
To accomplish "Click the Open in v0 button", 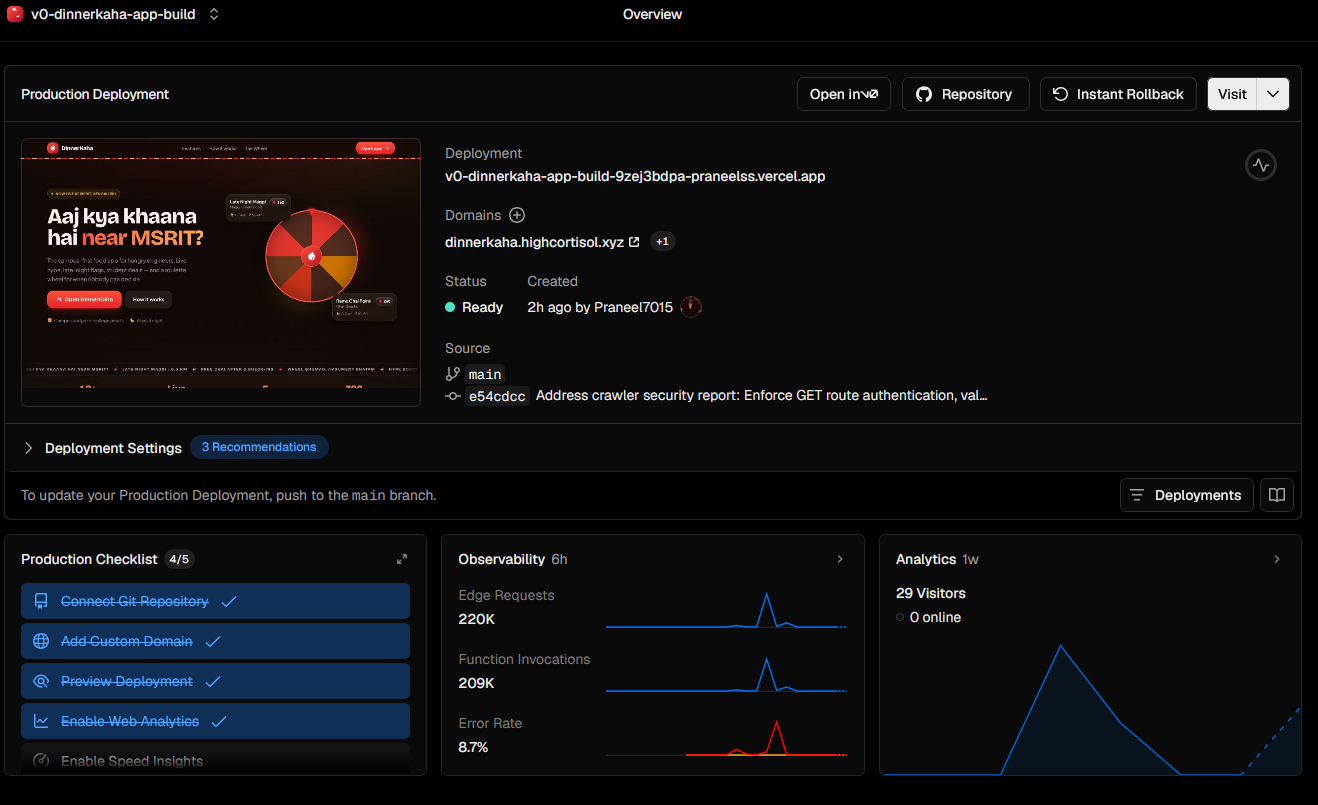I will point(844,94).
